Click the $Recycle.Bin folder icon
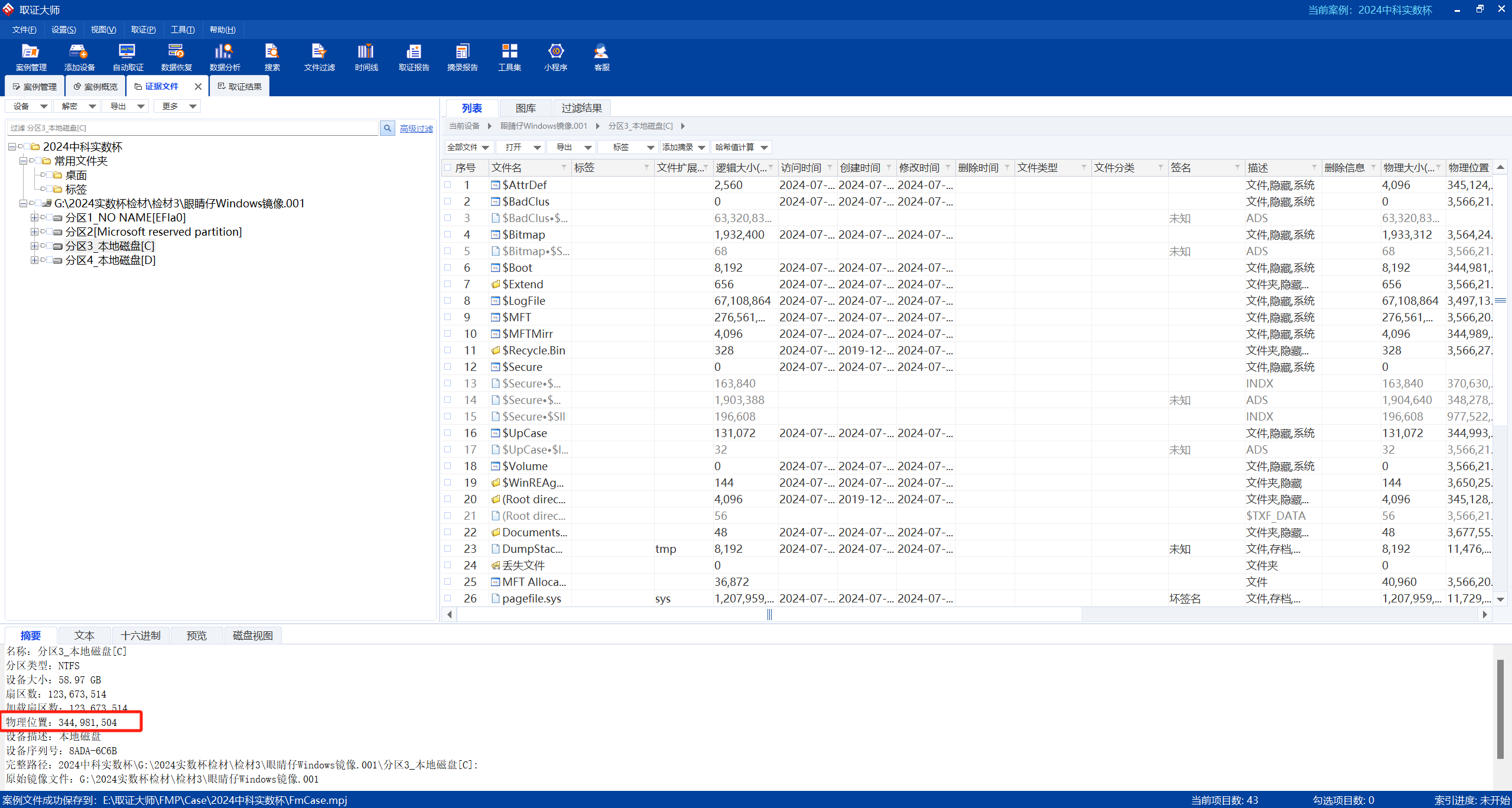Viewport: 1512px width, 808px height. pos(495,350)
